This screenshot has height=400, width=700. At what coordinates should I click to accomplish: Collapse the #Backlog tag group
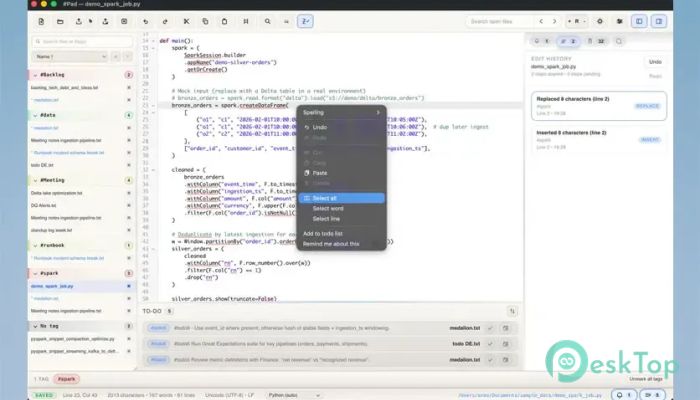click(x=35, y=75)
